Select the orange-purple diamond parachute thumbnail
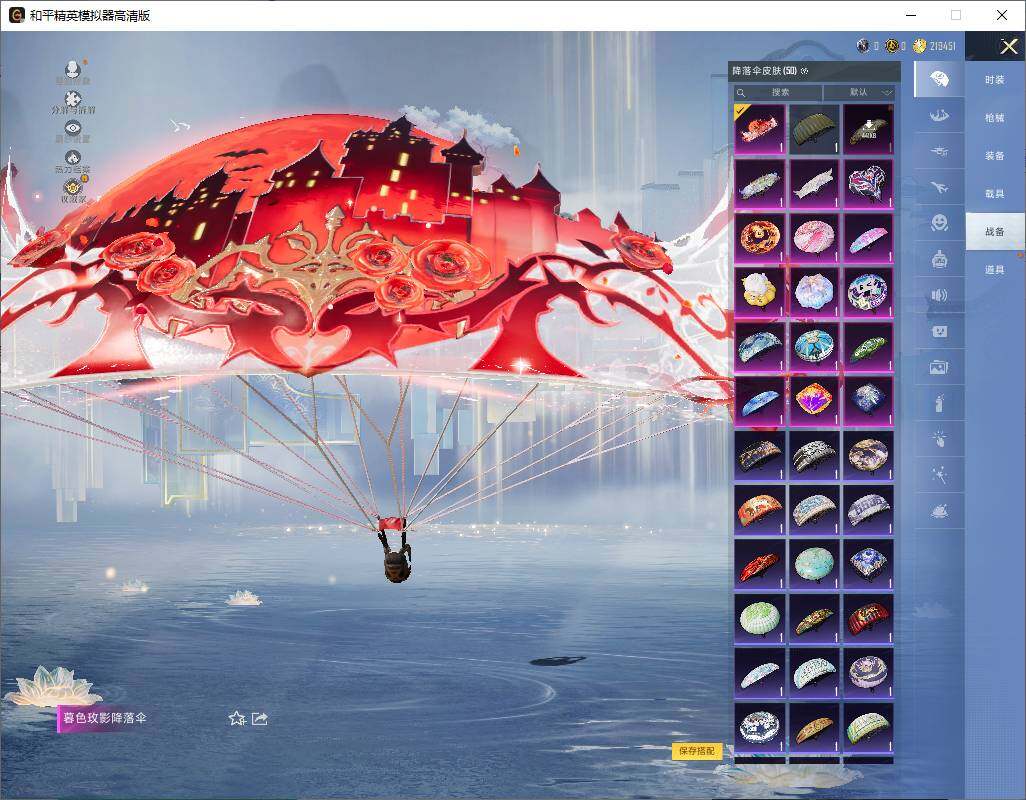Screen dimensions: 1026x800 tap(814, 401)
